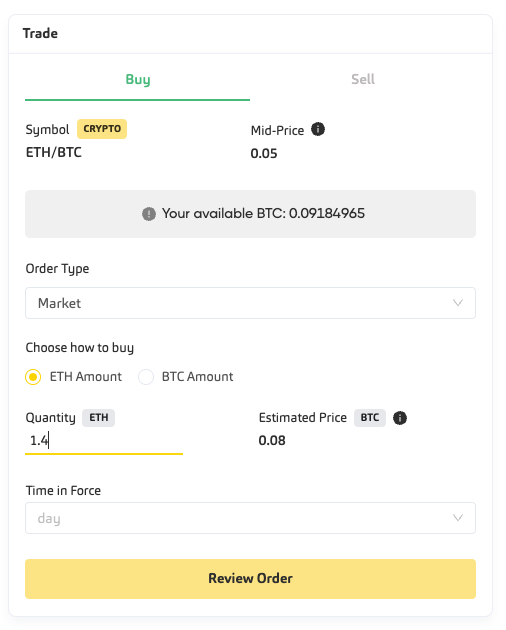506x630 pixels.
Task: Select the ETH Amount radio button
Action: (33, 377)
